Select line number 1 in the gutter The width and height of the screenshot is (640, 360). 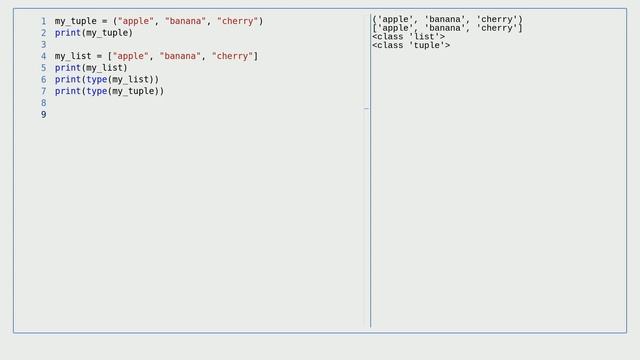[x=44, y=21]
